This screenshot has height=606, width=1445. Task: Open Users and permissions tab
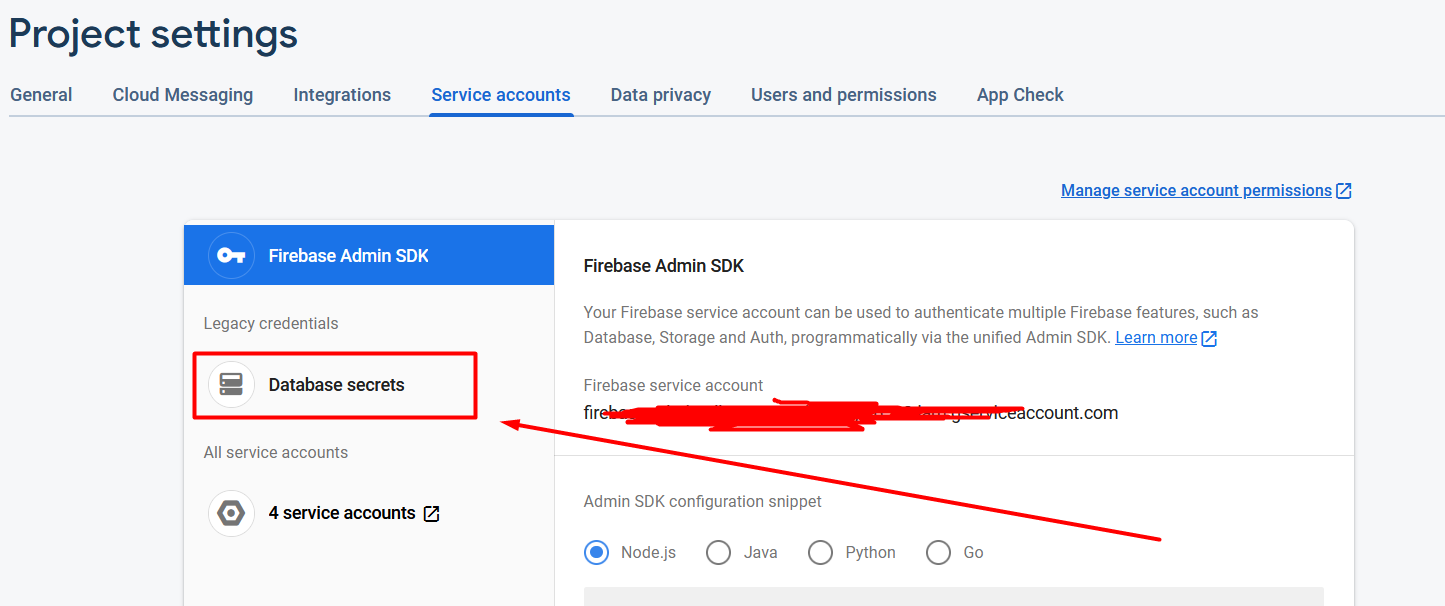(844, 95)
